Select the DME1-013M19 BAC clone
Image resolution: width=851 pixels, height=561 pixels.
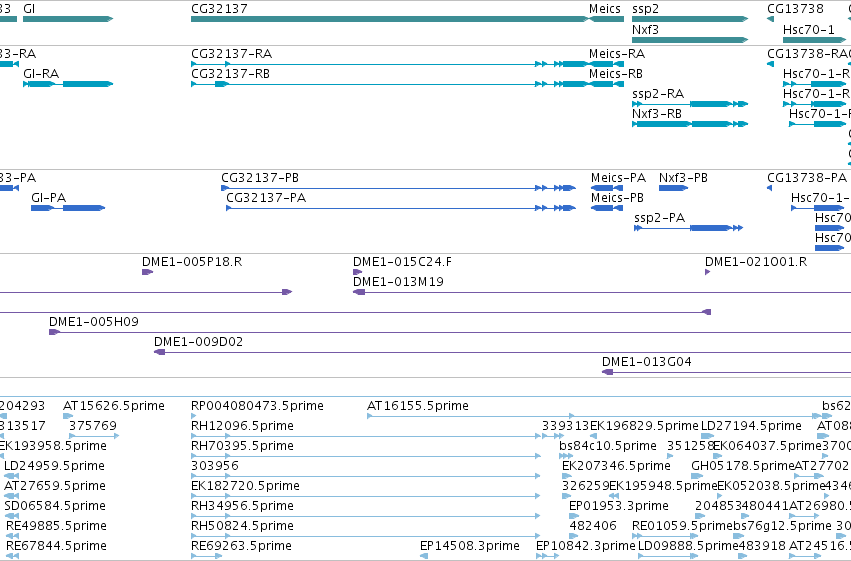(x=602, y=292)
